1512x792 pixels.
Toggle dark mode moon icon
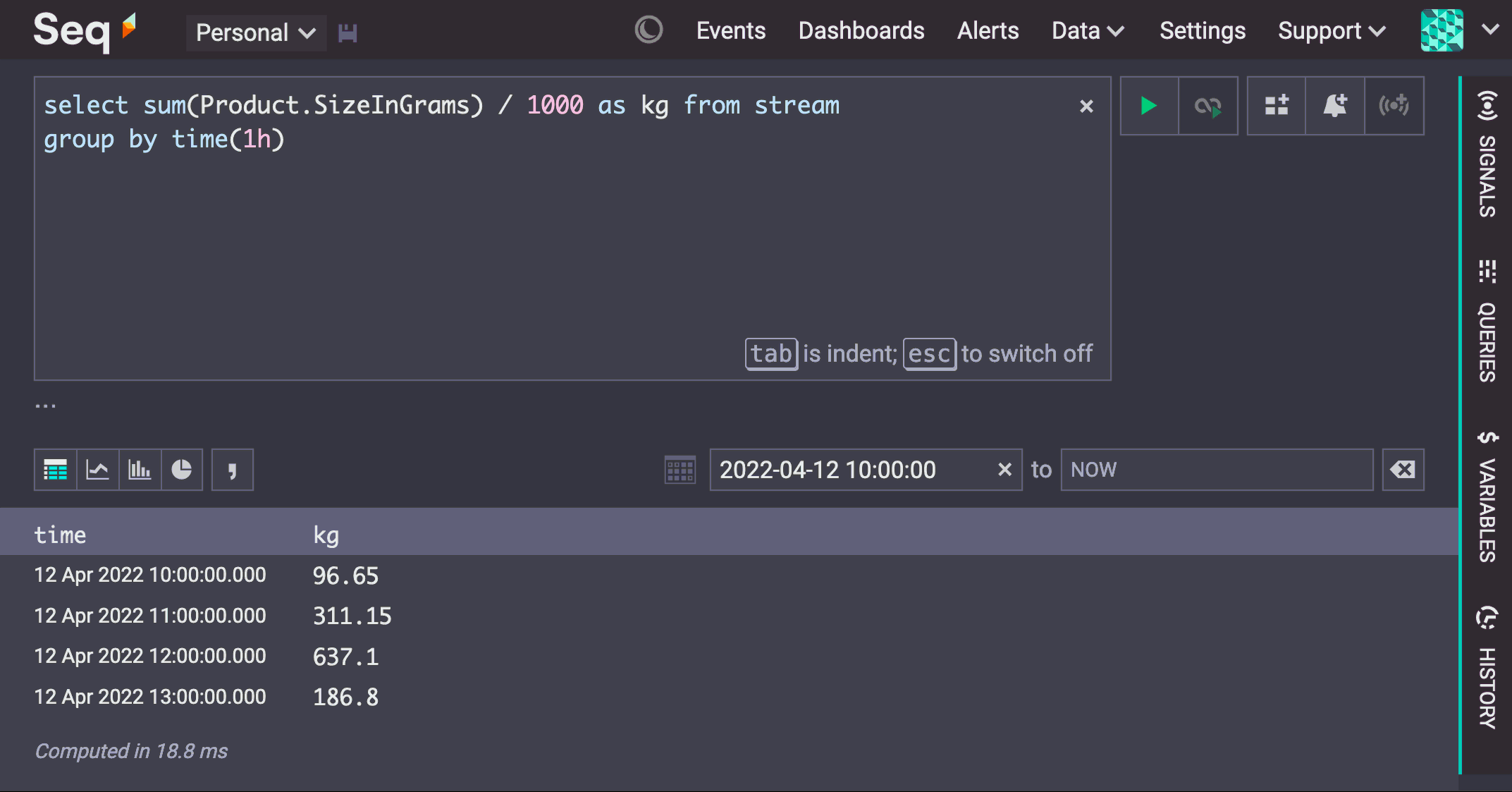coord(649,30)
